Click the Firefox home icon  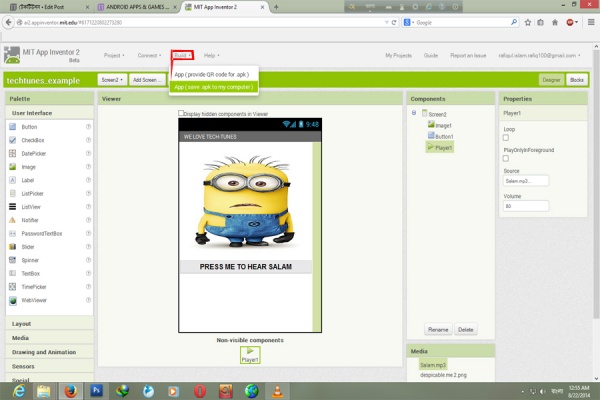tap(555, 21)
